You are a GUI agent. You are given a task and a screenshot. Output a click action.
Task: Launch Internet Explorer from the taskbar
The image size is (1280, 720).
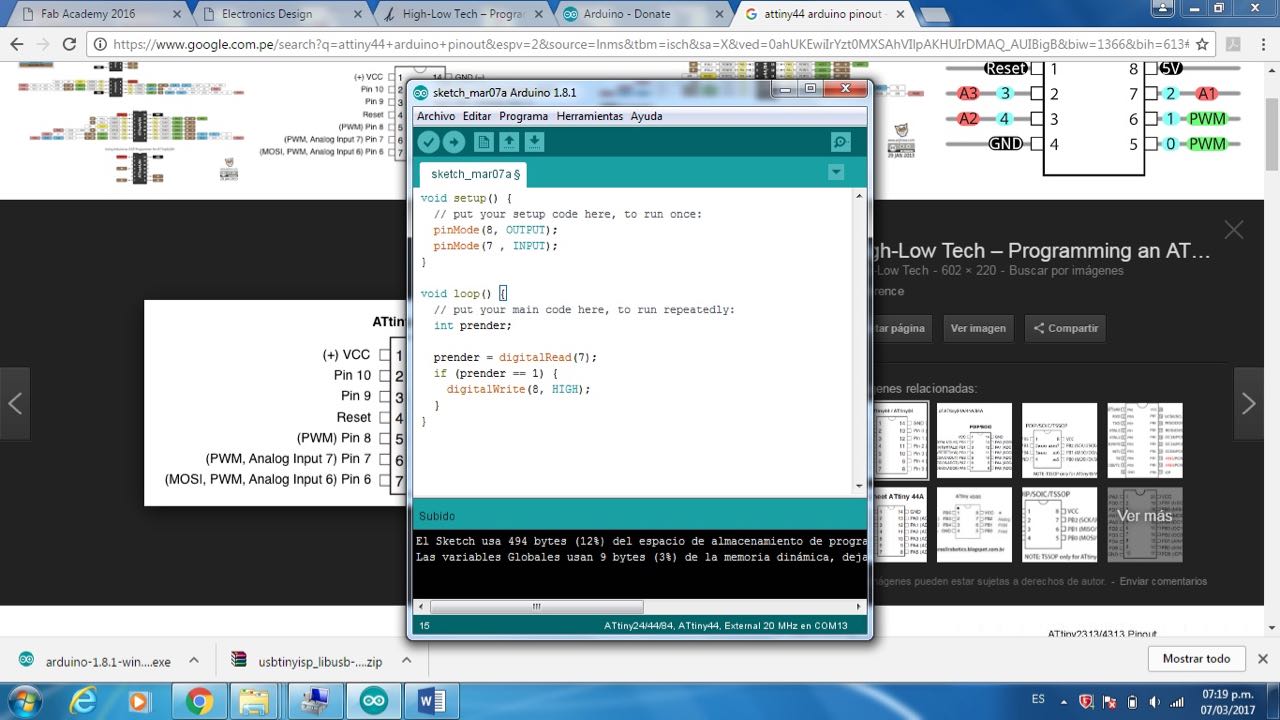83,701
